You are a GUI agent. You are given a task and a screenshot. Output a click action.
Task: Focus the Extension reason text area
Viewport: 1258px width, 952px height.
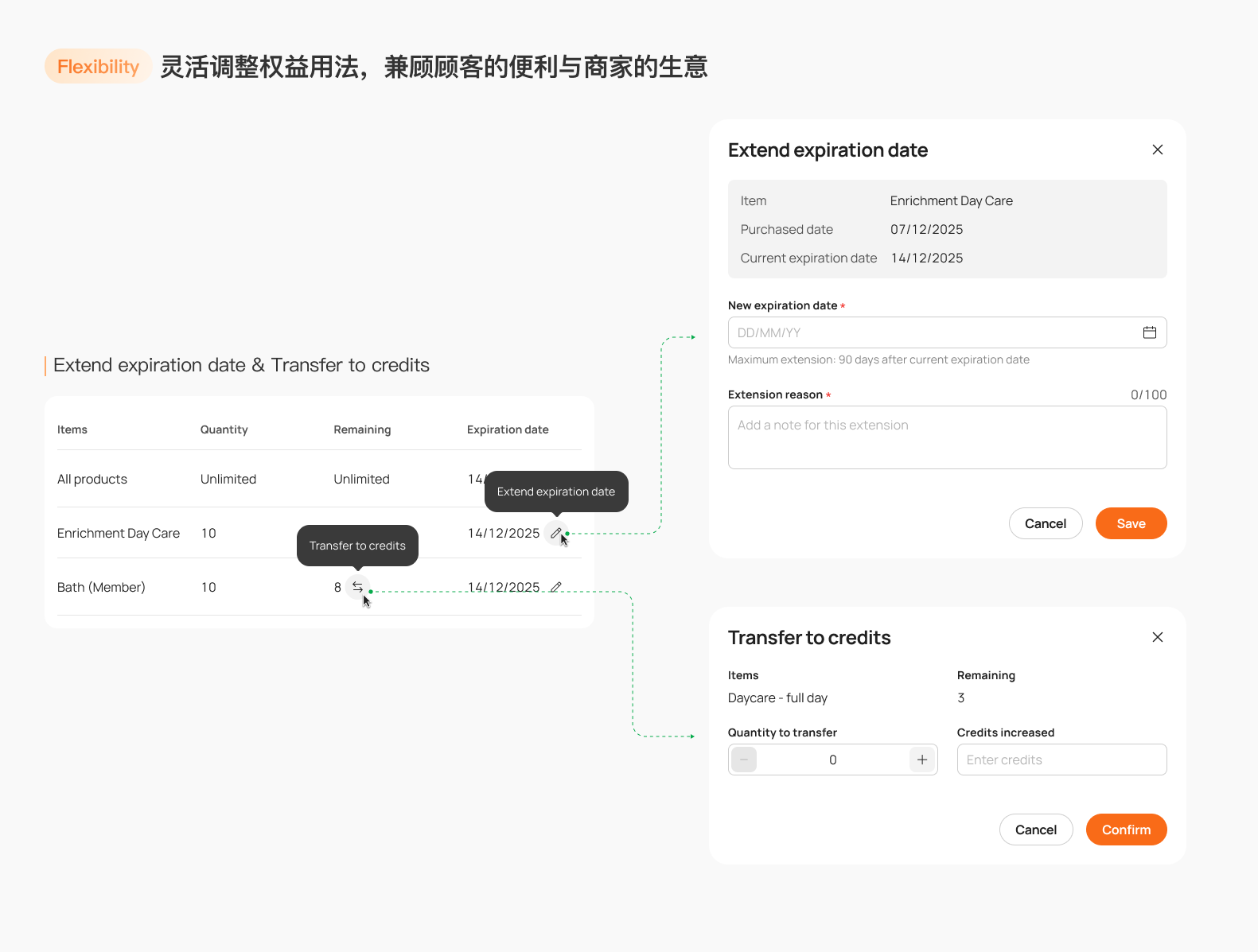[947, 437]
